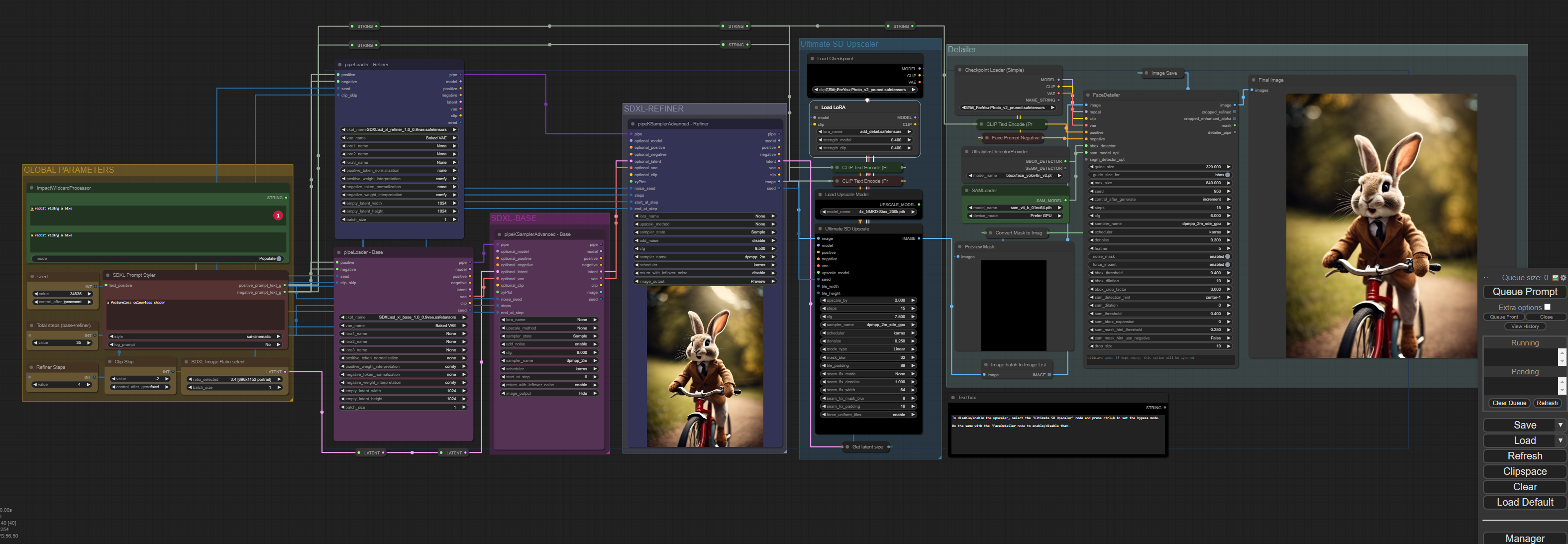Viewport: 1568px width, 544px height.
Task: Open the settings gear in queue panel
Action: (x=1563, y=278)
